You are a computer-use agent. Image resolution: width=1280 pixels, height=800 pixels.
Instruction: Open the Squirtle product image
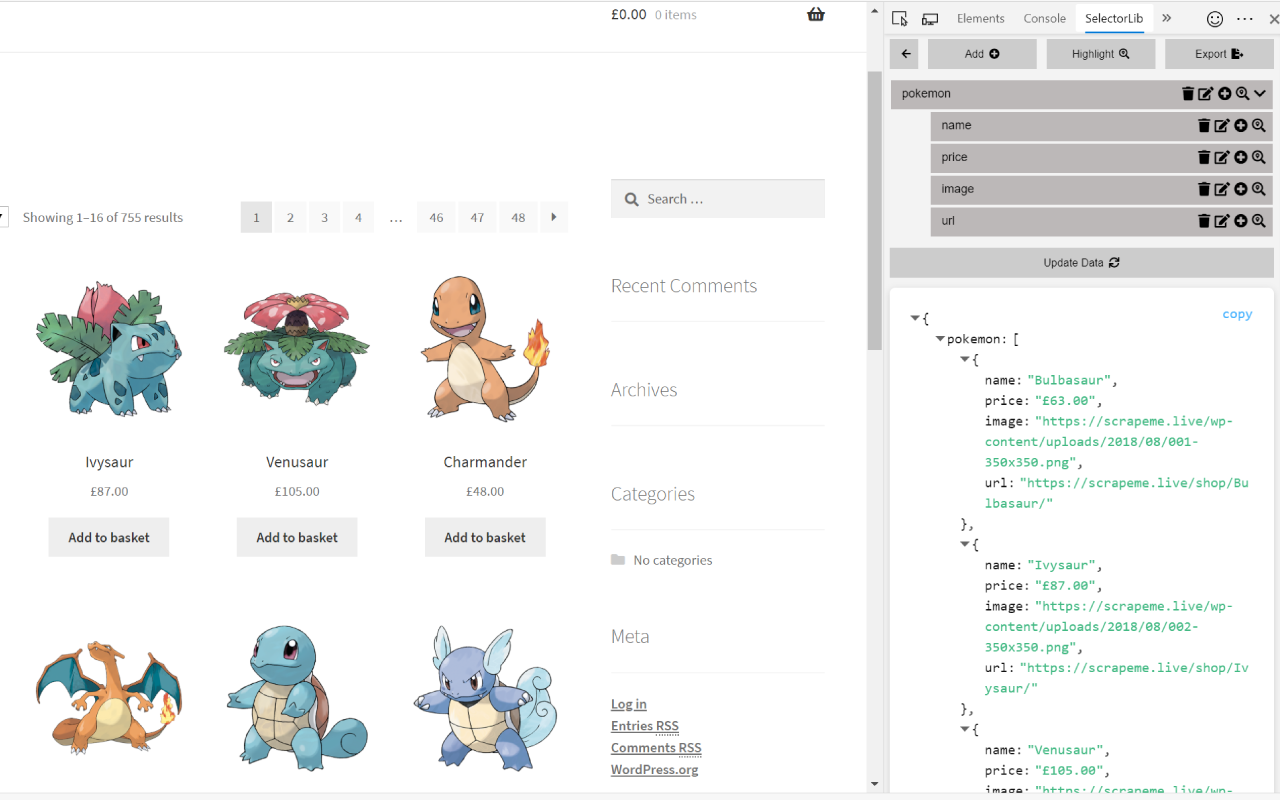point(297,697)
